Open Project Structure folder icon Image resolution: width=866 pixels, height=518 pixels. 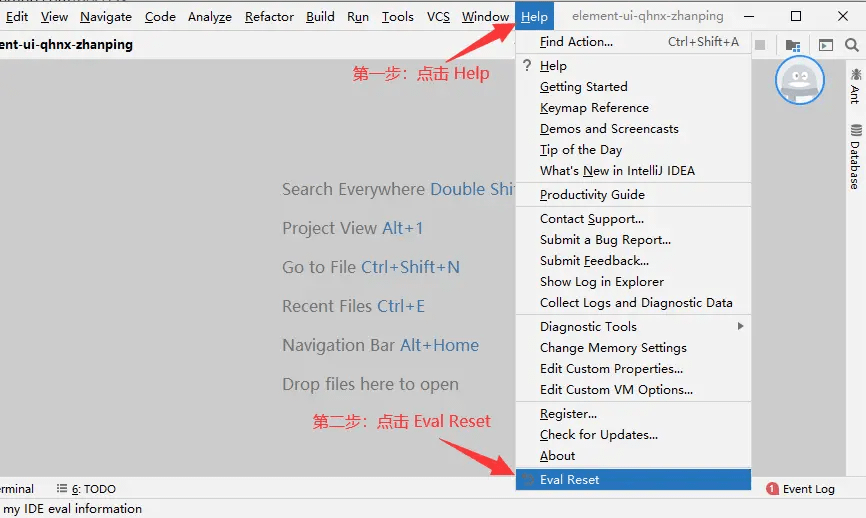click(793, 45)
